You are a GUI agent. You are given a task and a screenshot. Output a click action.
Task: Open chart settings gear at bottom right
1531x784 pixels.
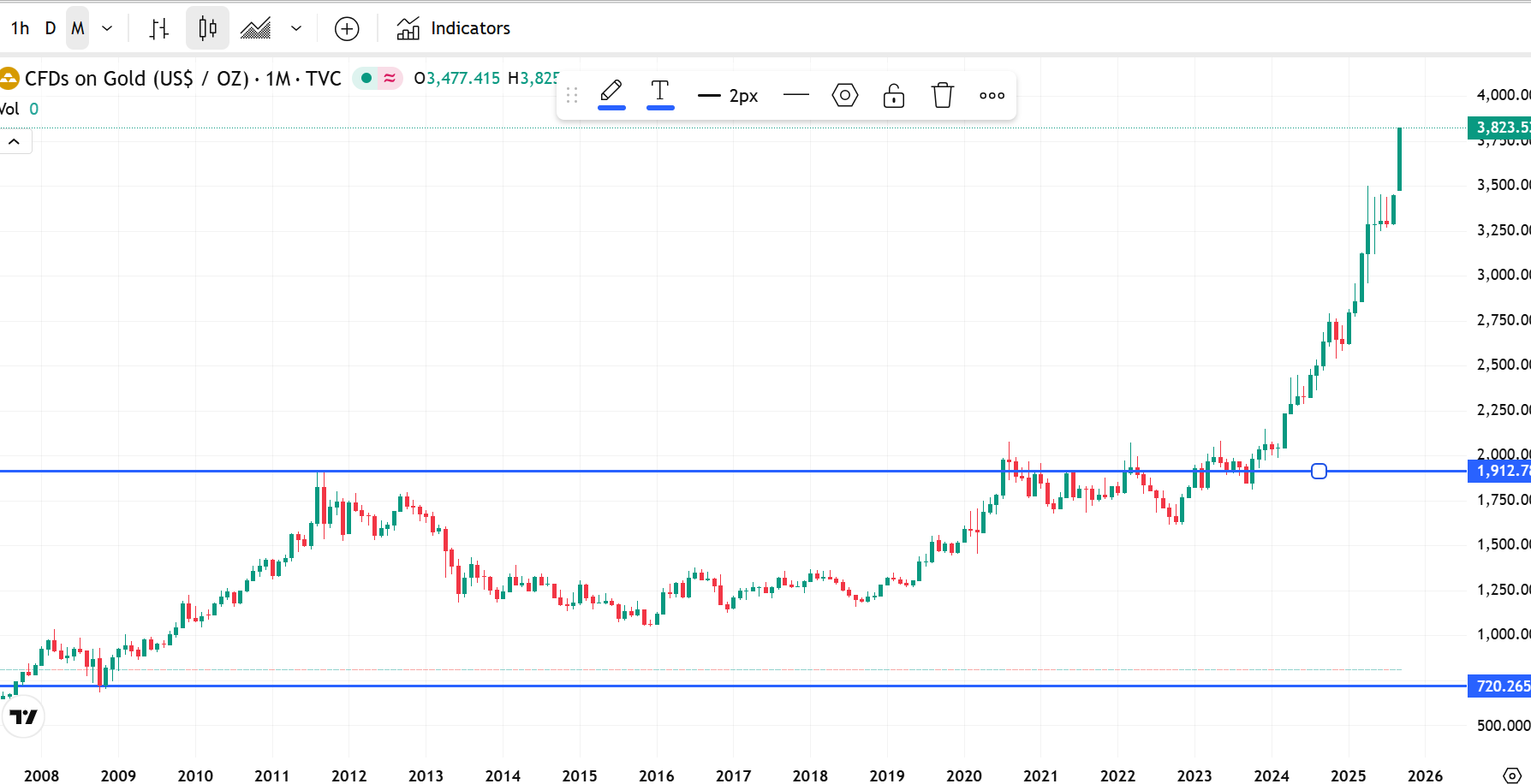1512,775
